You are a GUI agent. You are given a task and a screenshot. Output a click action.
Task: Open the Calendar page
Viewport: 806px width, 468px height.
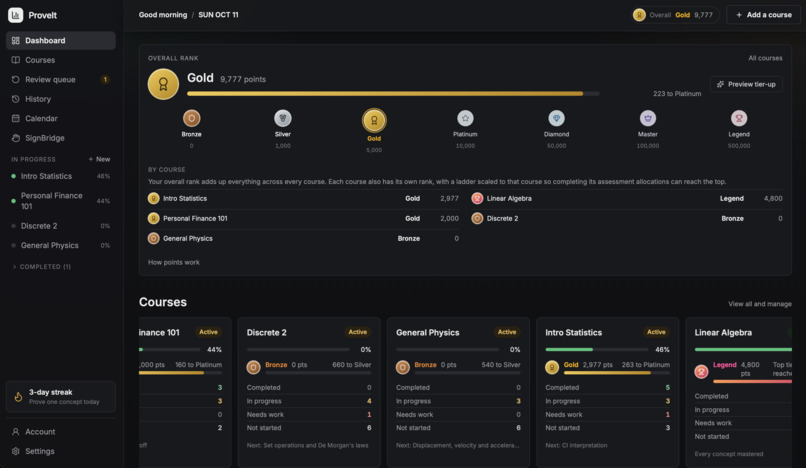pos(61,118)
